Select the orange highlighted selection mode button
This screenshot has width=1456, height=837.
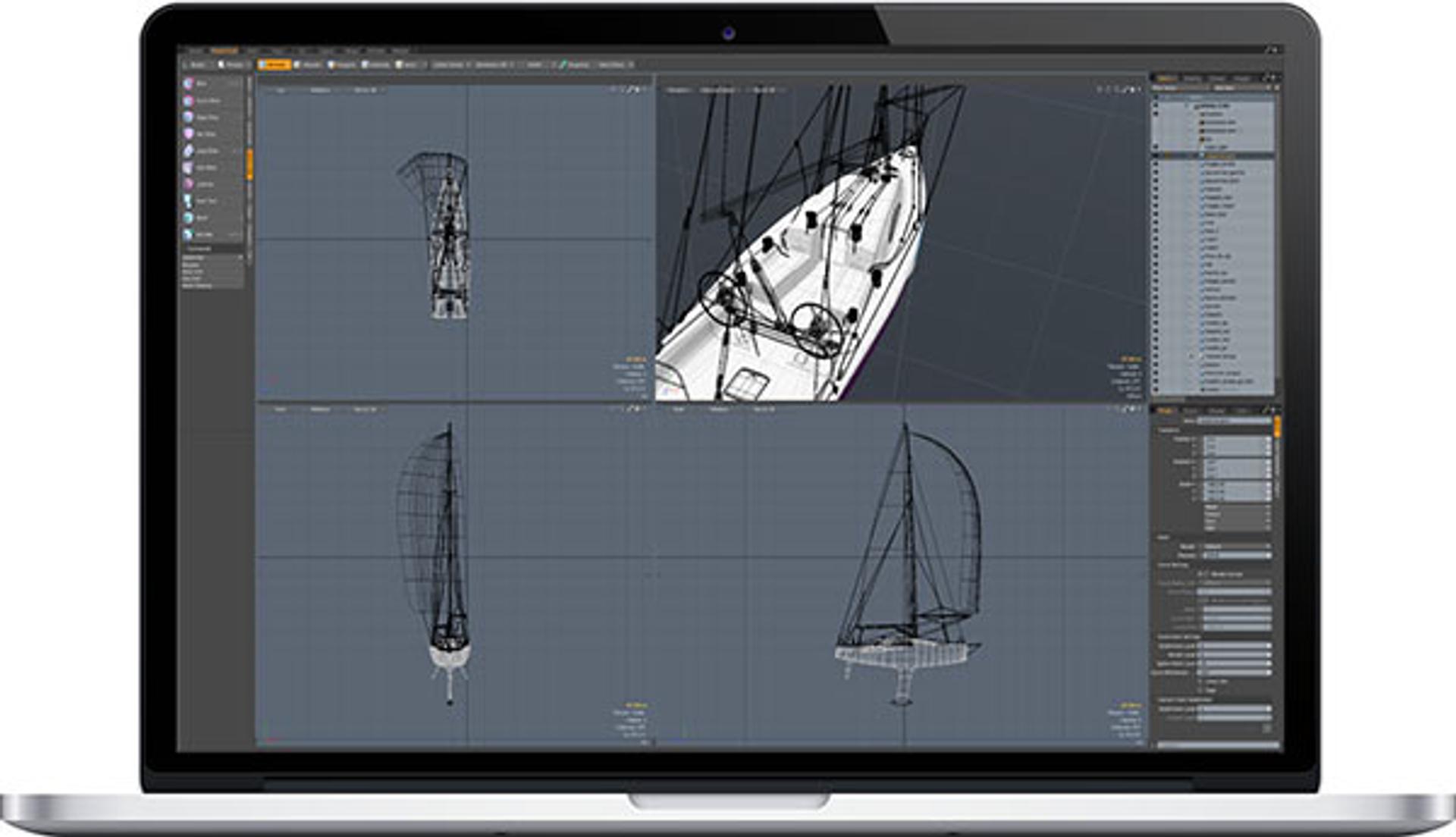274,64
